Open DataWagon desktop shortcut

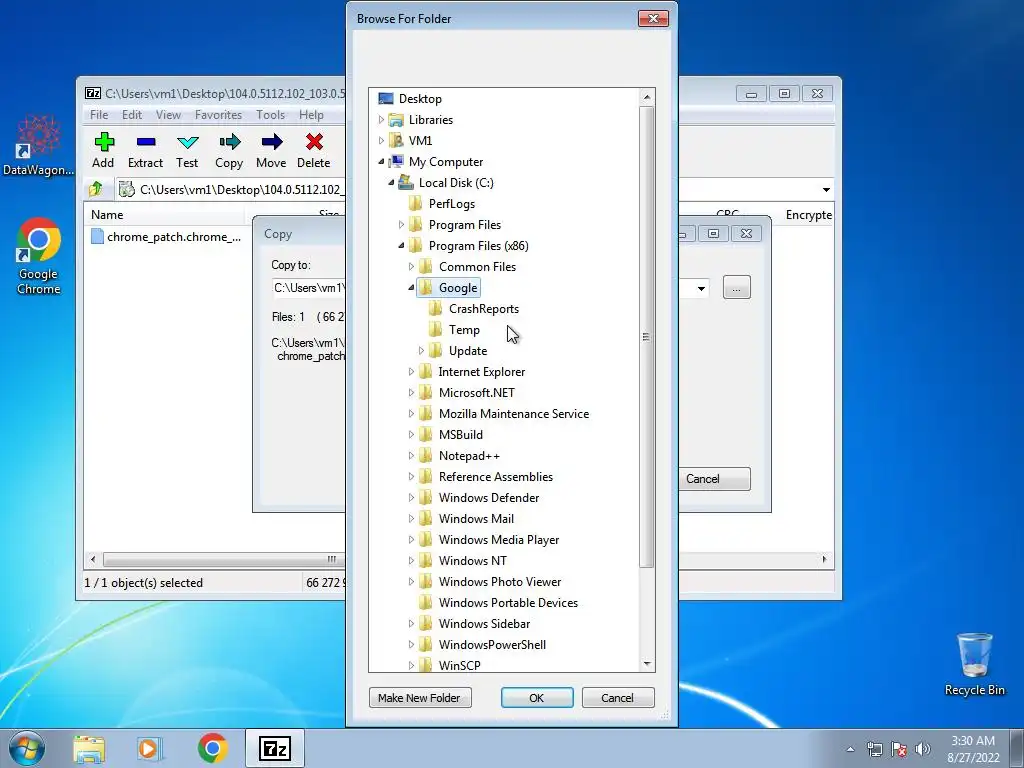click(x=38, y=146)
